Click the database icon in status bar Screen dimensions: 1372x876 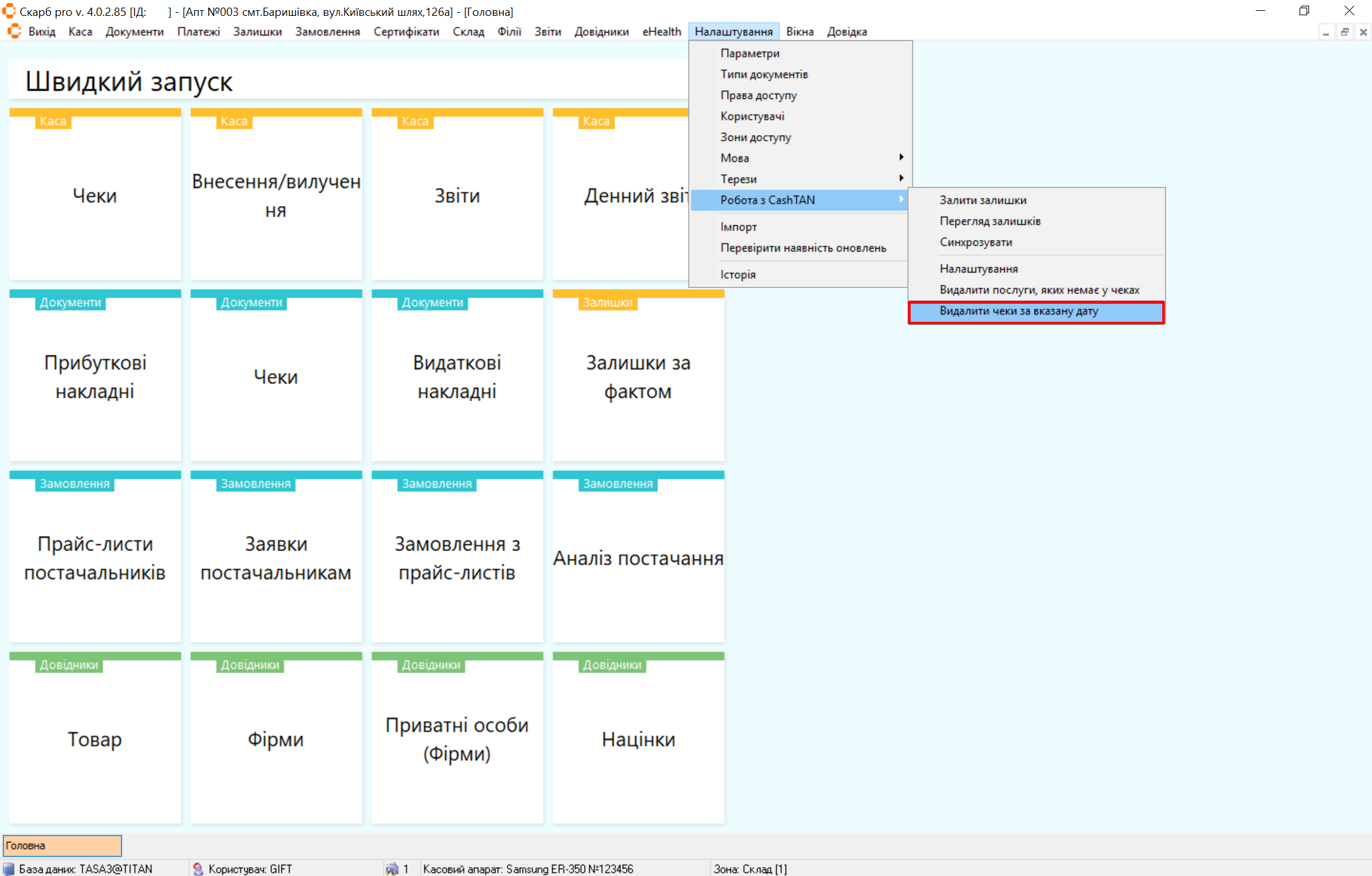pyautogui.click(x=9, y=869)
